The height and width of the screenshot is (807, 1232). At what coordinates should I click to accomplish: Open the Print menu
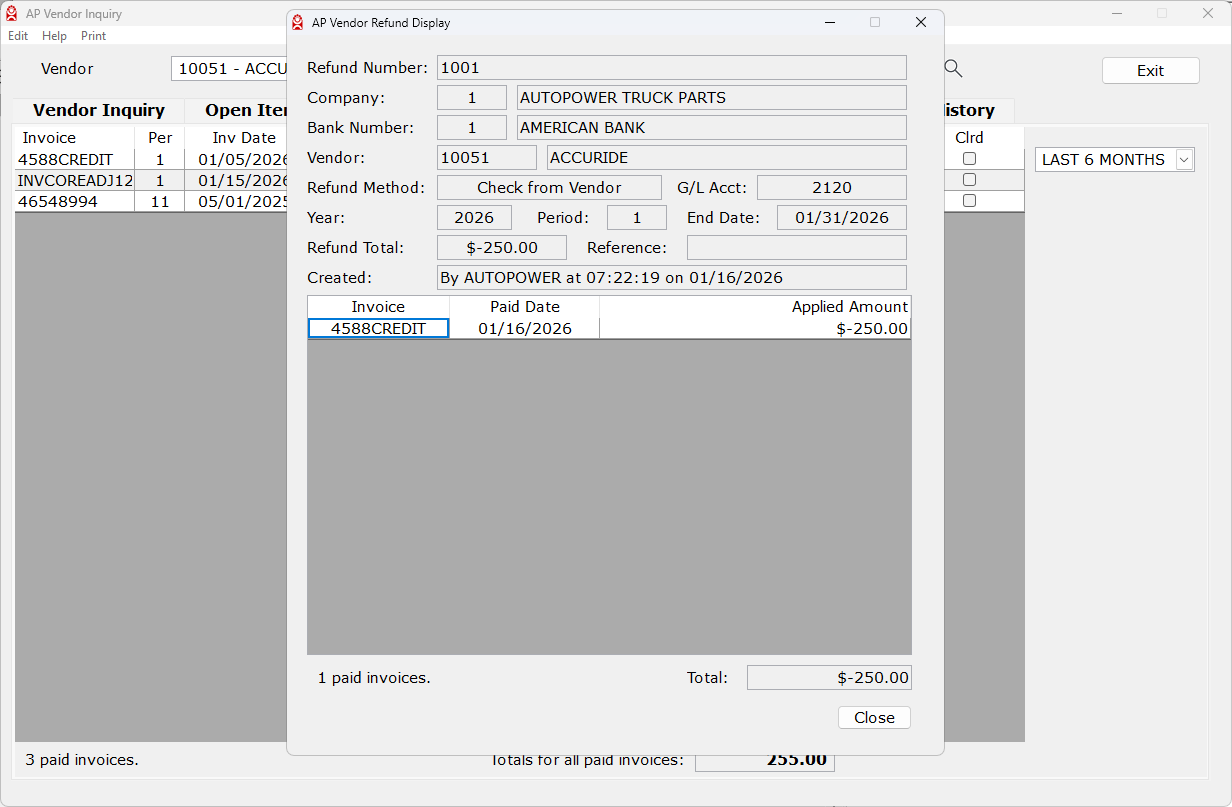[93, 36]
